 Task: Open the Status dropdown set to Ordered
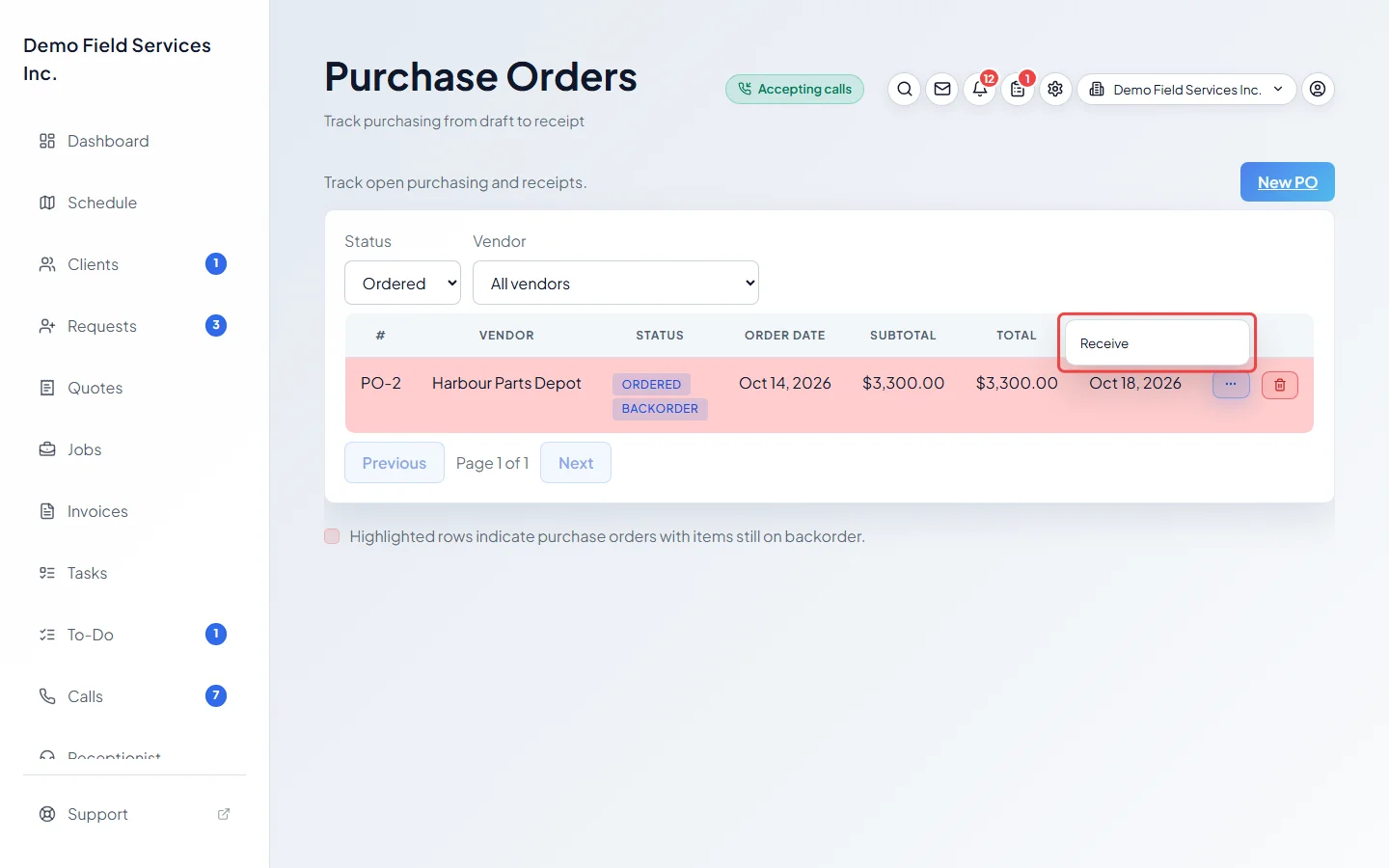(x=402, y=283)
